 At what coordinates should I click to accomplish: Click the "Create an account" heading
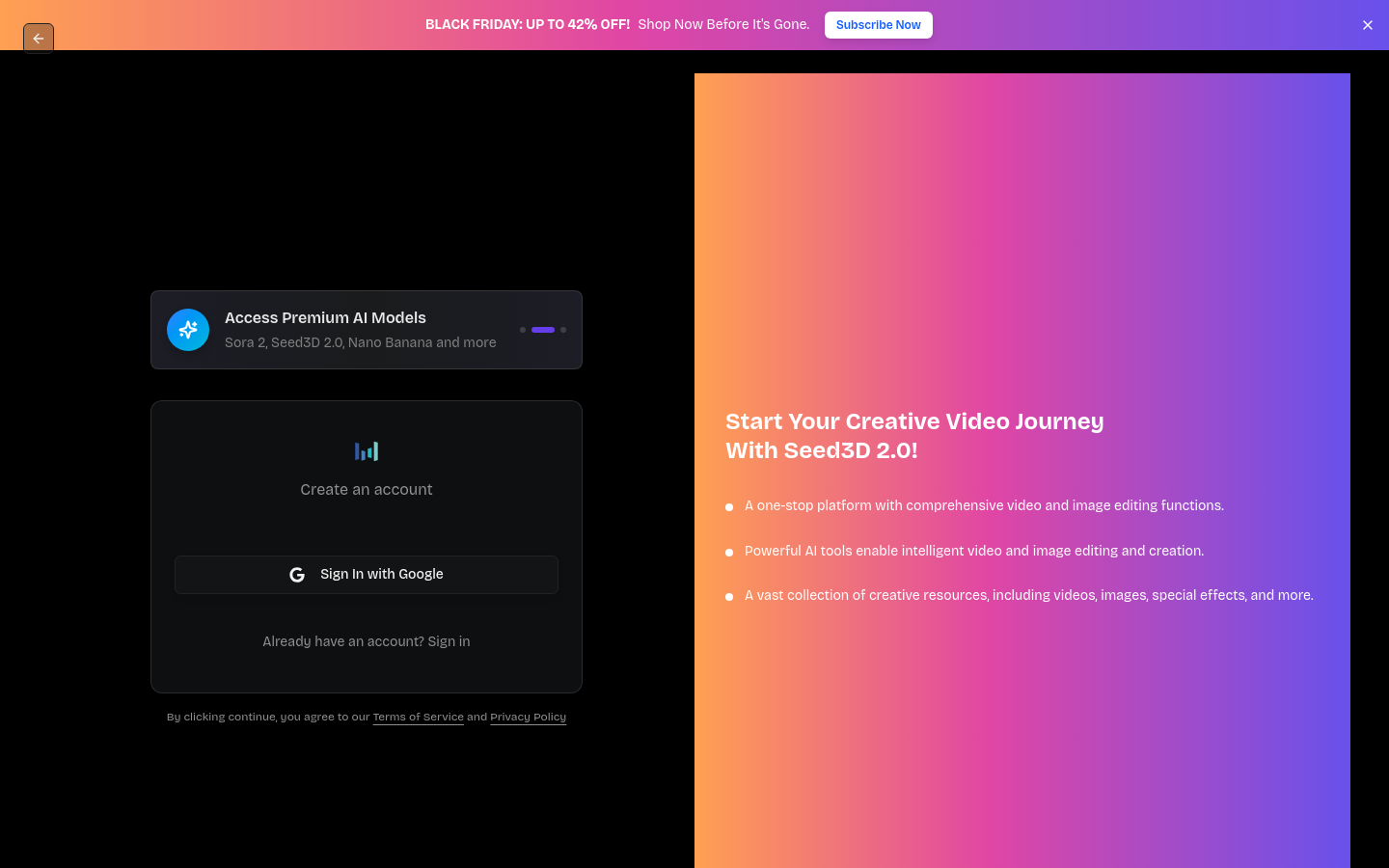367,490
